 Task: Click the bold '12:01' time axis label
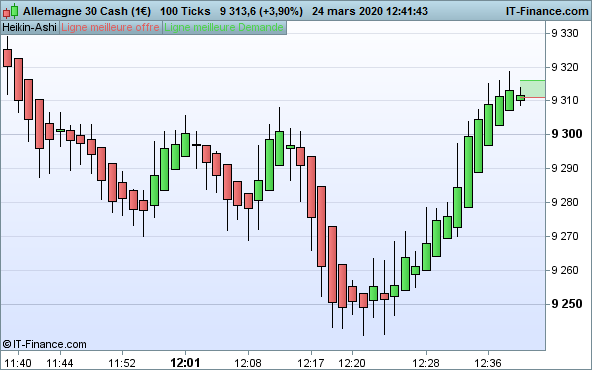point(185,363)
